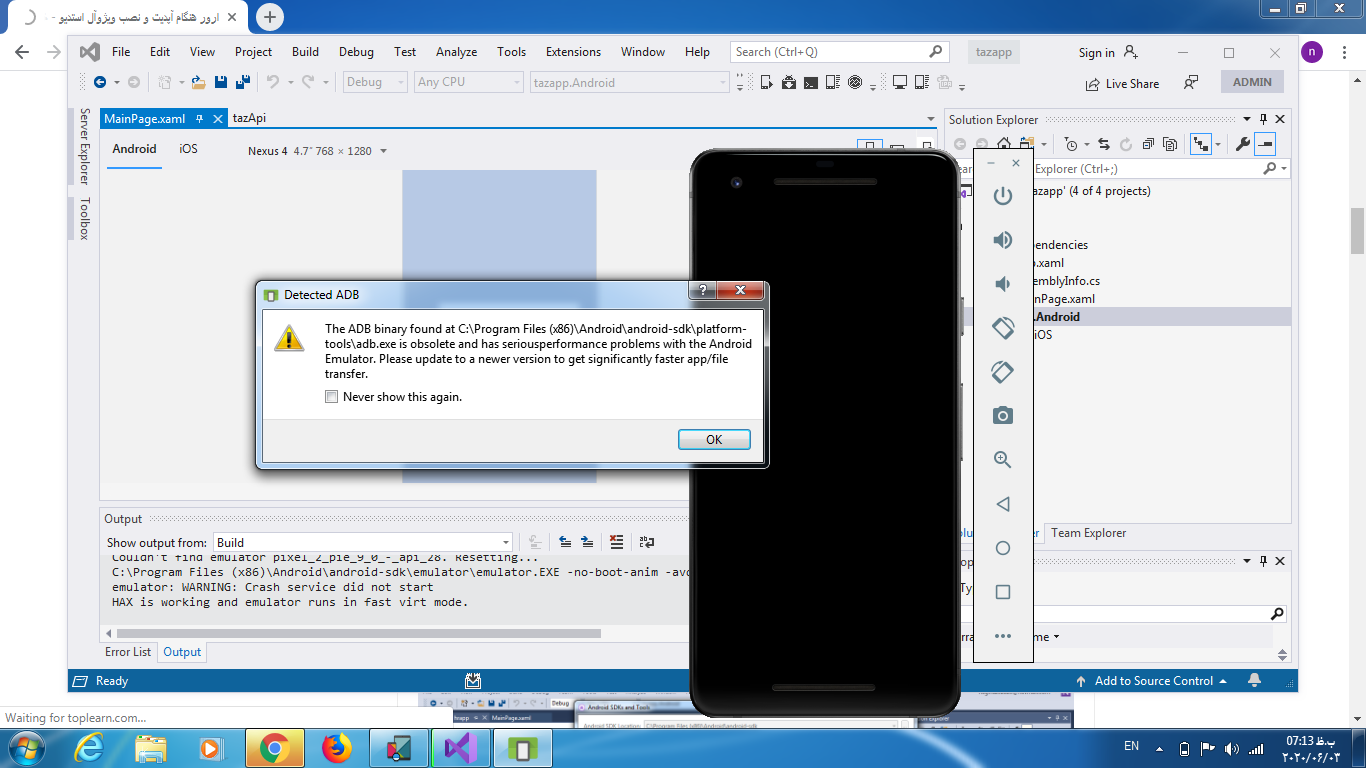Viewport: 1366px width, 768px height.
Task: Check 'Never show this again' checkbox
Action: pyautogui.click(x=332, y=397)
